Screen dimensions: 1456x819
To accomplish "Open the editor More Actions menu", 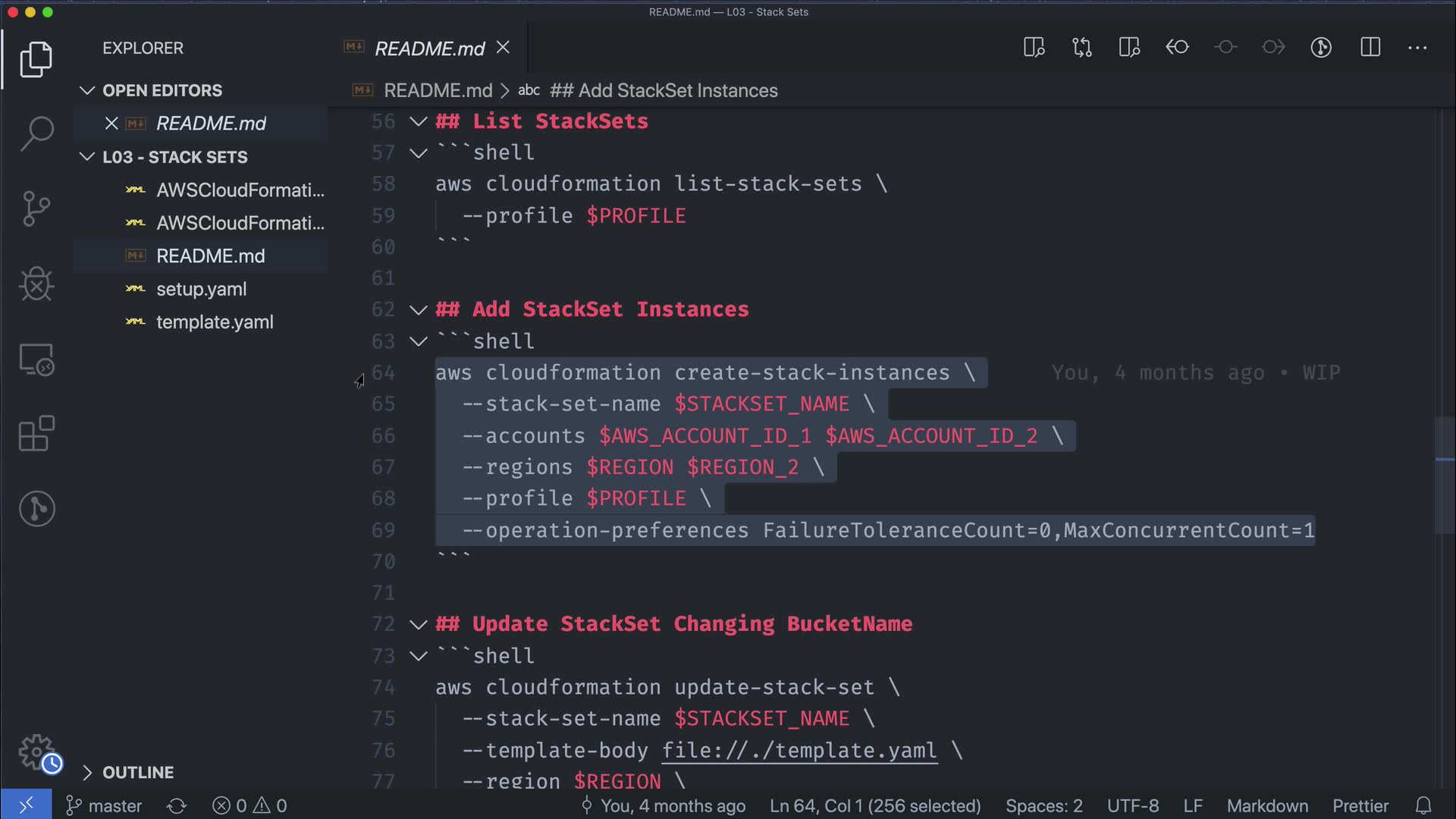I will point(1417,48).
